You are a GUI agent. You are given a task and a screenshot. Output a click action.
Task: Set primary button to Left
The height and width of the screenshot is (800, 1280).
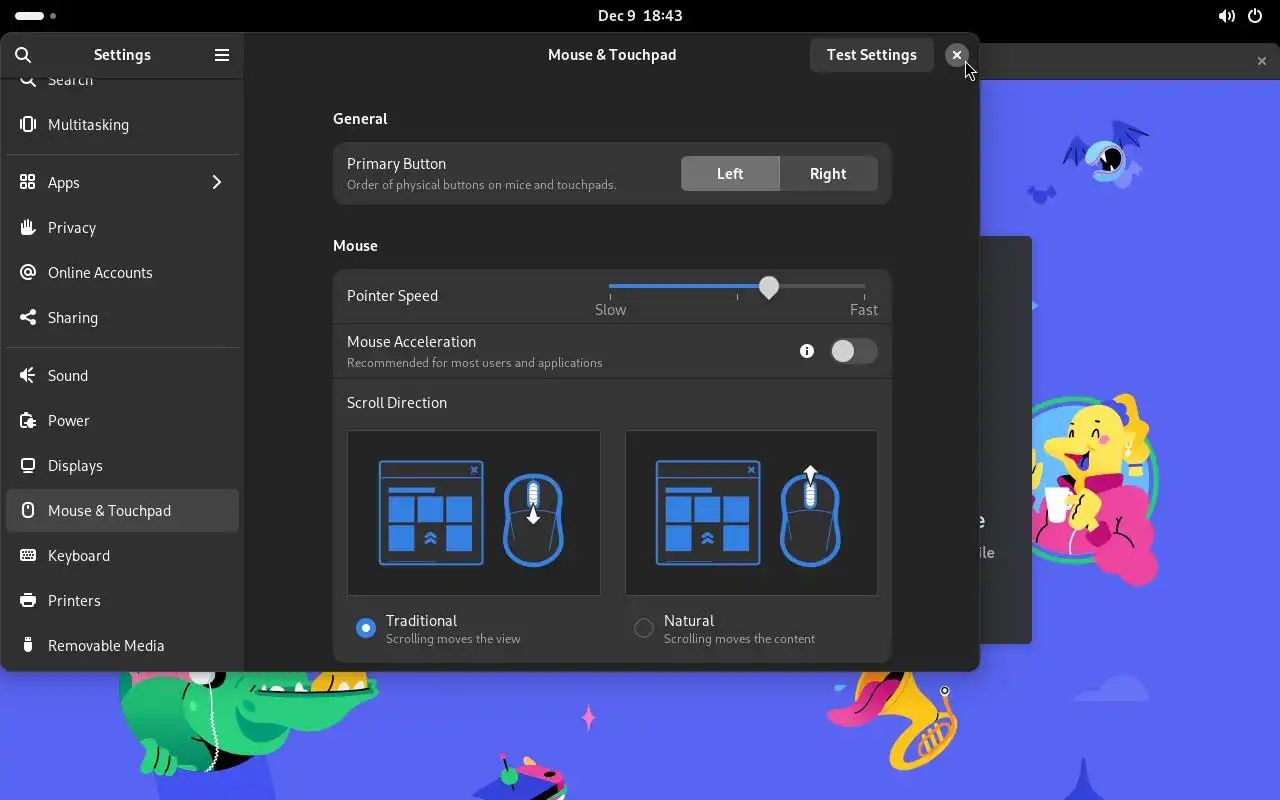coord(730,174)
